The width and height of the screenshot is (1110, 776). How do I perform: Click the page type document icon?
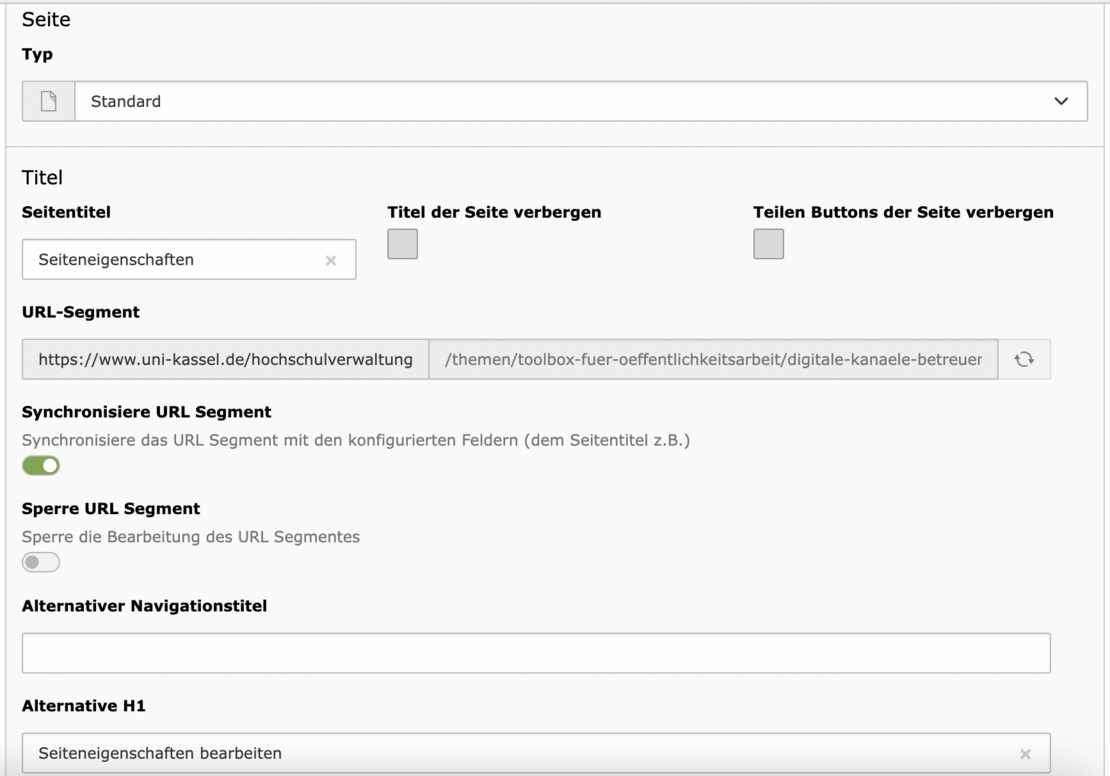click(48, 102)
